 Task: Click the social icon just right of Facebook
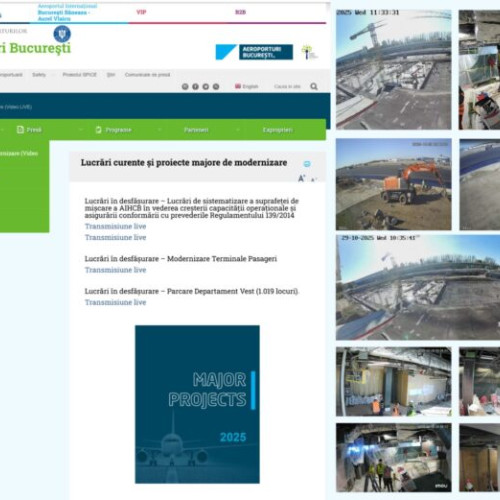(x=206, y=87)
